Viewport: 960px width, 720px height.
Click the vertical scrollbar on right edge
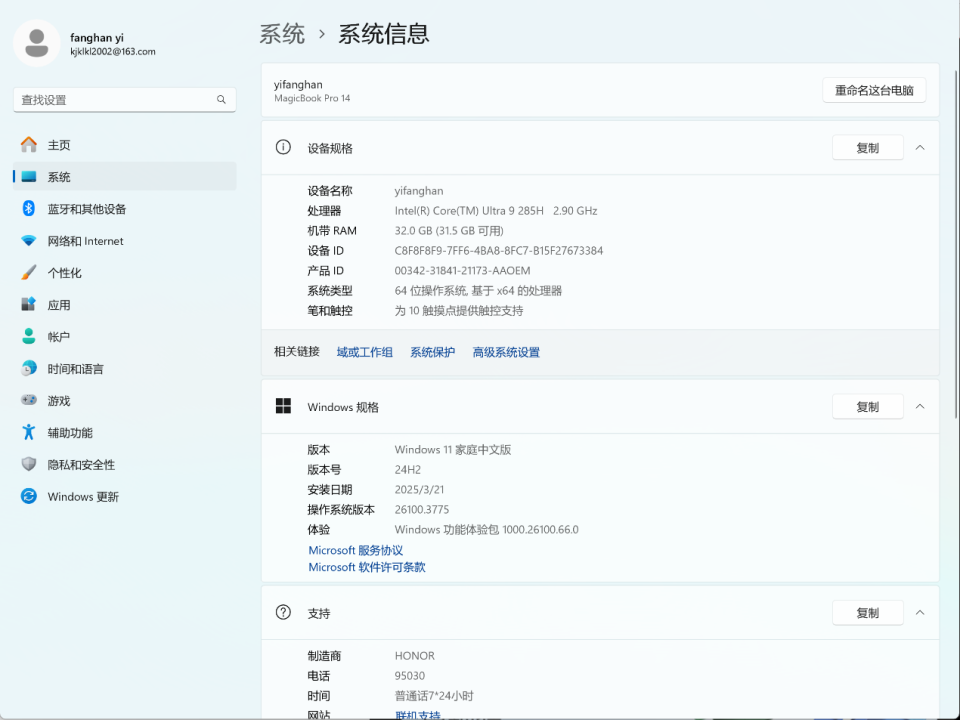click(956, 245)
